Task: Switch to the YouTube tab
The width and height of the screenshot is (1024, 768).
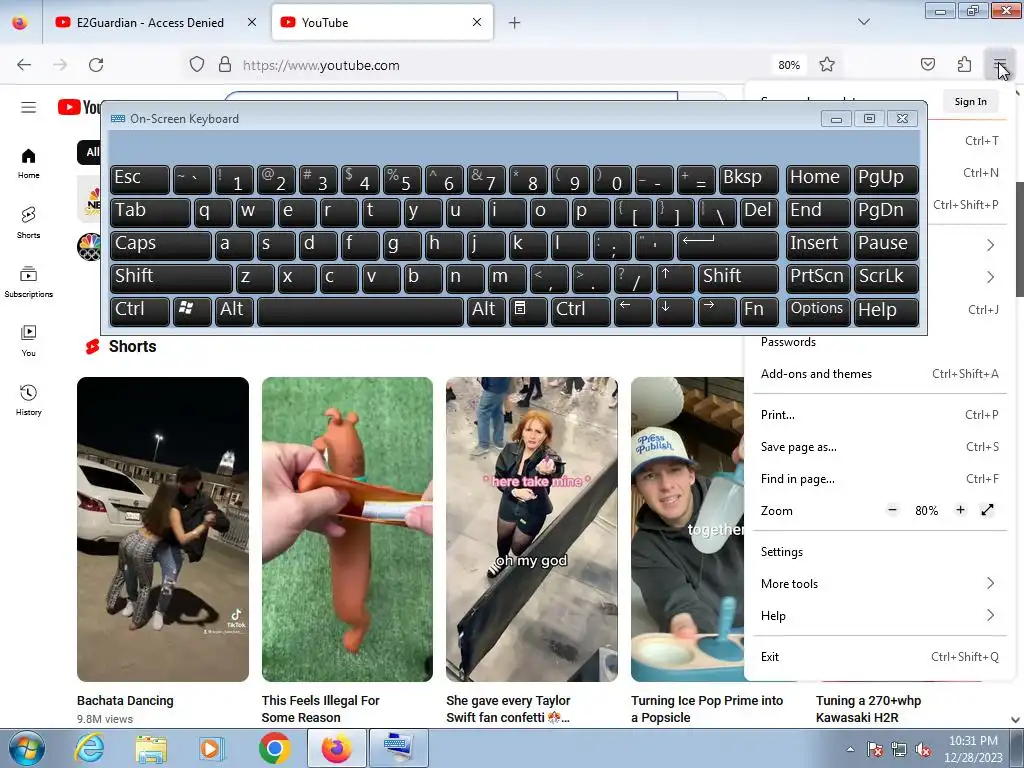Action: click(382, 22)
